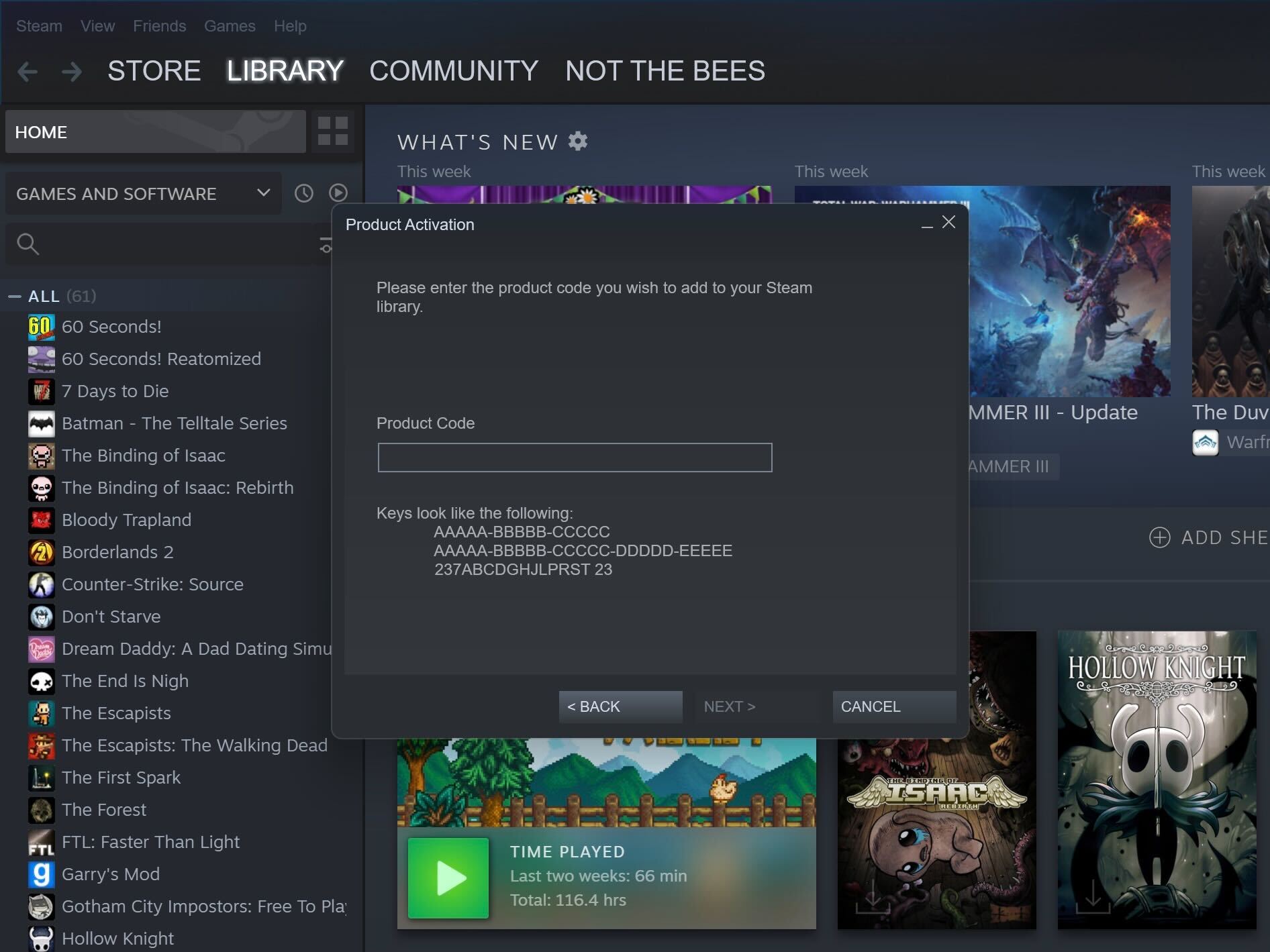Click the Warframe icon under The Duviri

click(x=1206, y=442)
